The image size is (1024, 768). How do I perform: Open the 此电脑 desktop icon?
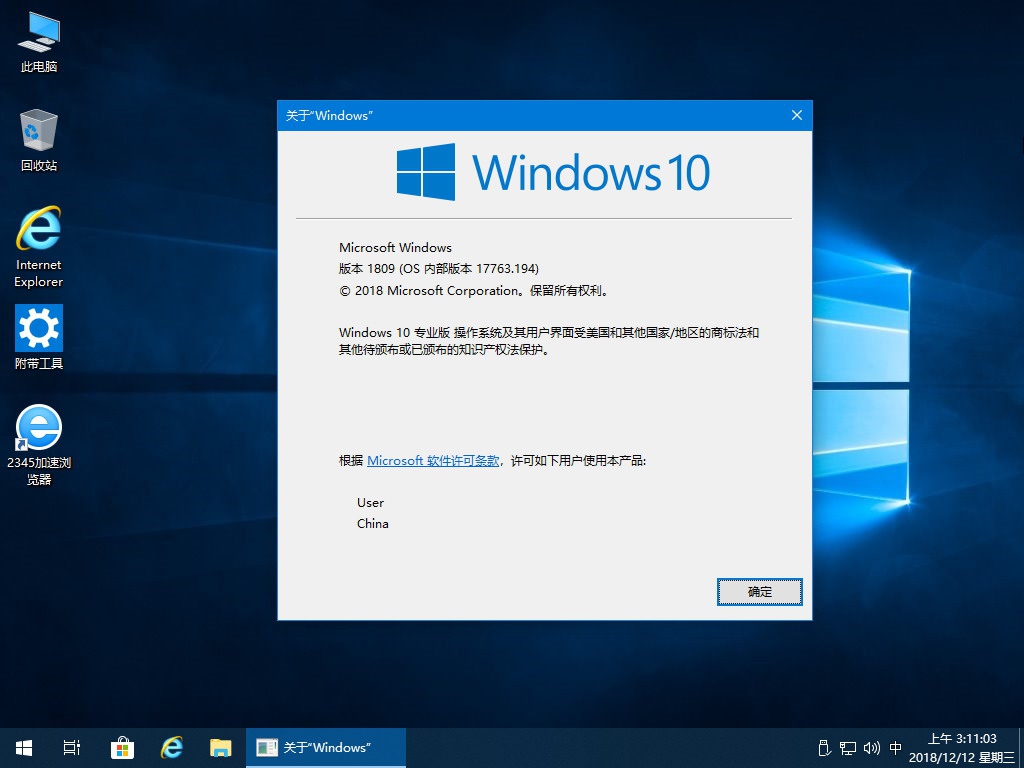tap(39, 42)
